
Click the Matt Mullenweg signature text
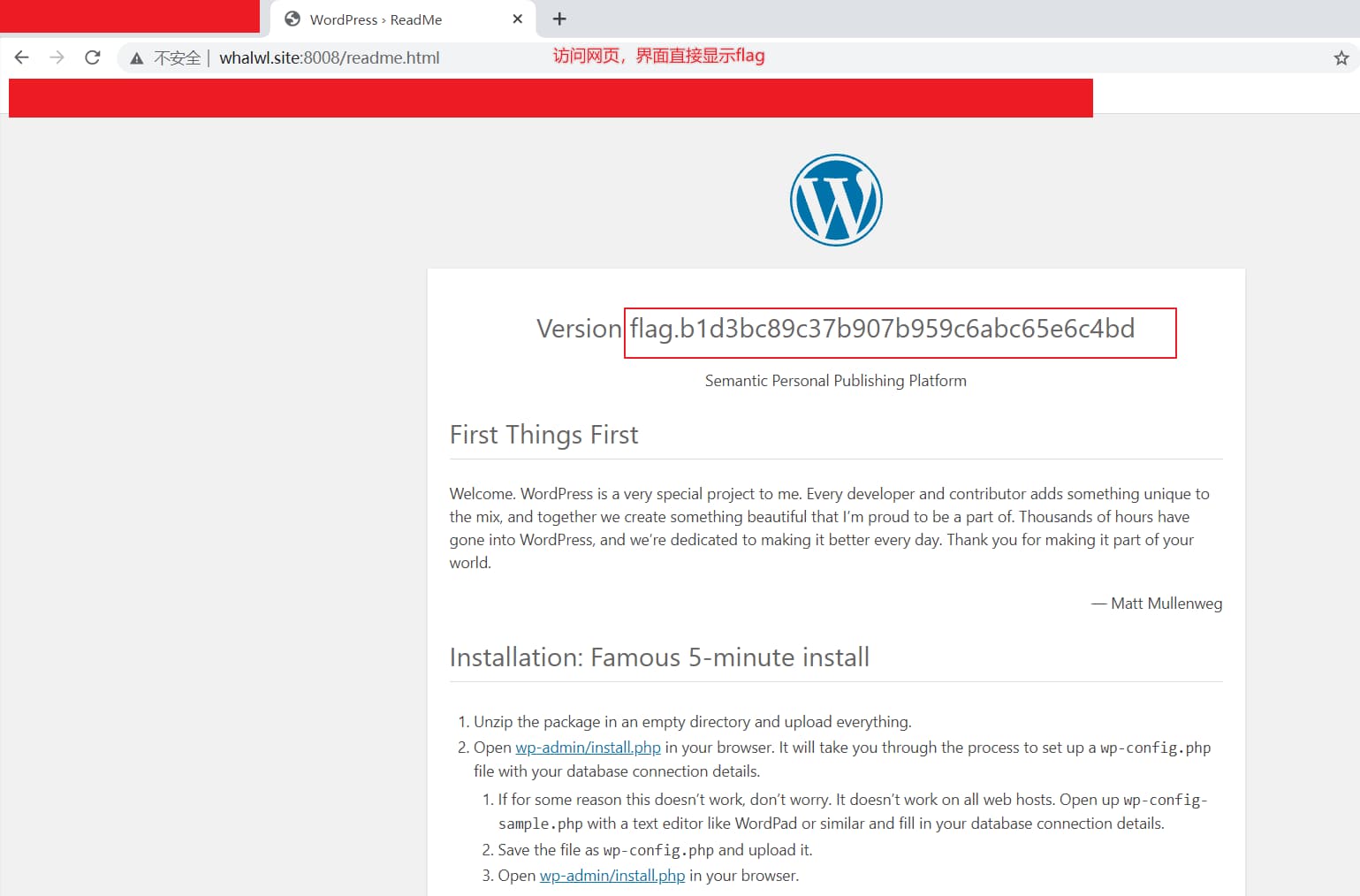tap(1166, 604)
